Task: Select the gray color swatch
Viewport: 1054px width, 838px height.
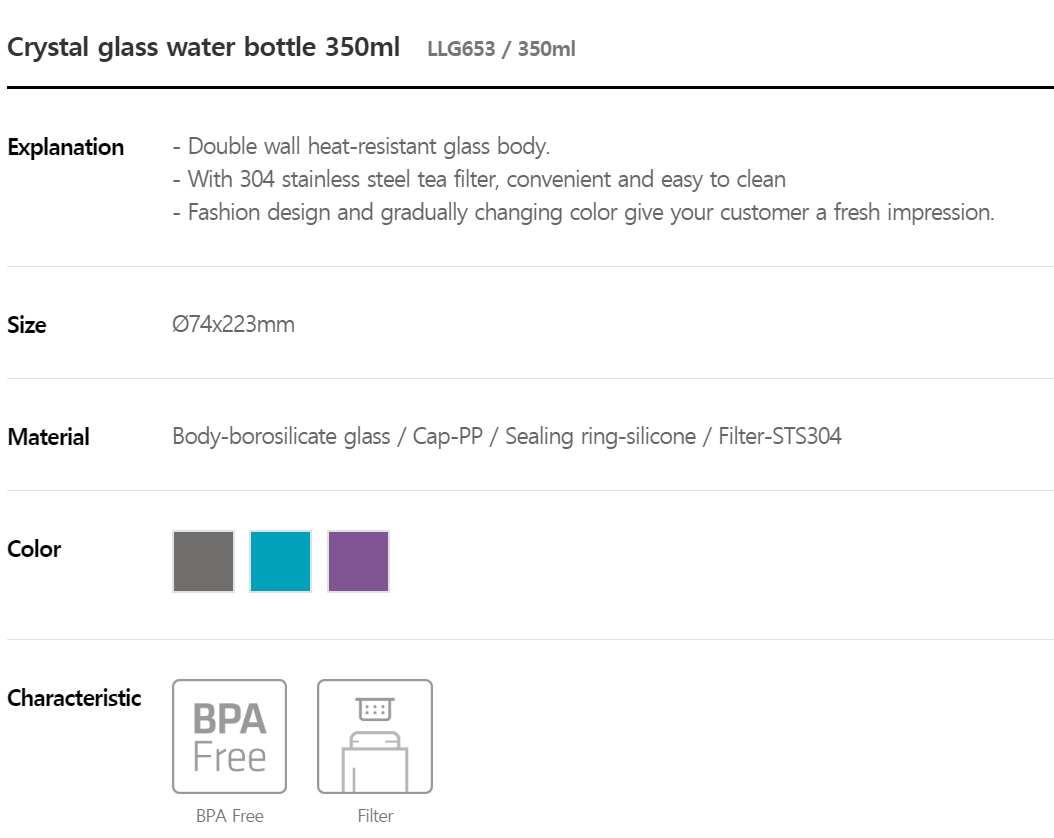Action: (204, 561)
